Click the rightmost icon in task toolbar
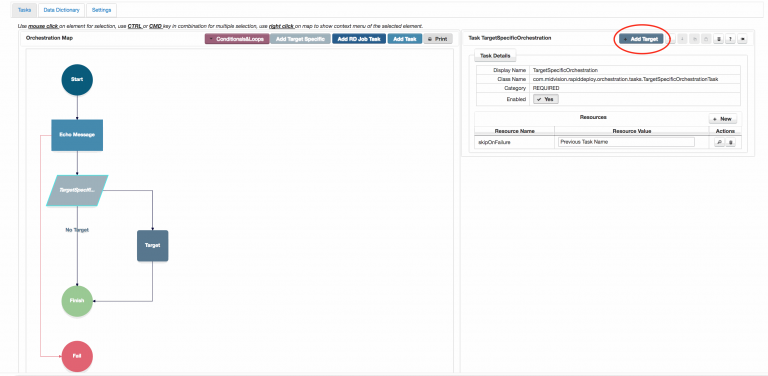Image resolution: width=768 pixels, height=376 pixels. (743, 39)
